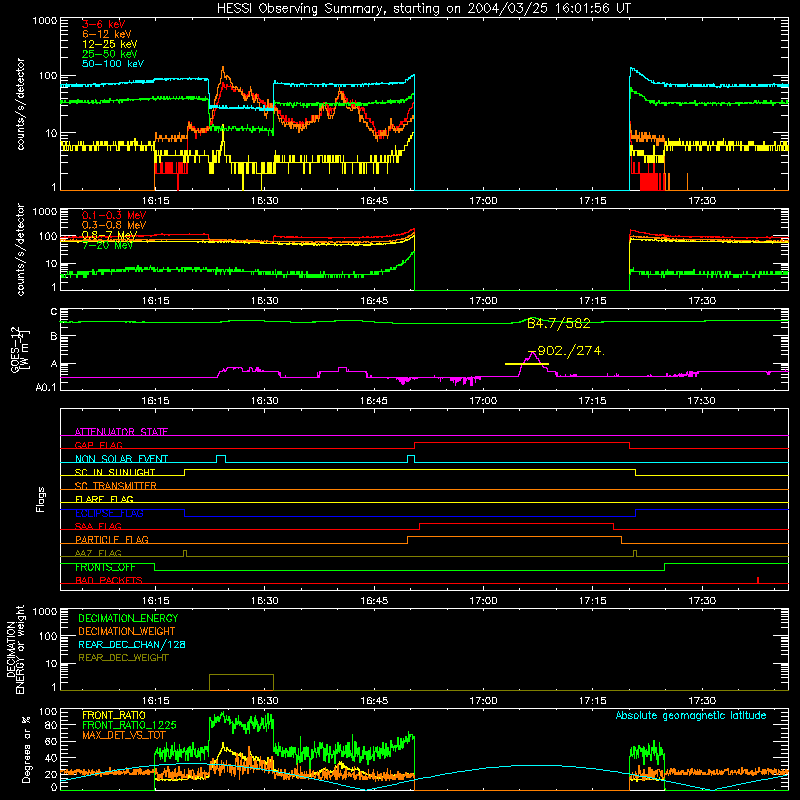800x800 pixels.
Task: Select the ATTENUATOR_STATE flag label
Action: [x=121, y=432]
